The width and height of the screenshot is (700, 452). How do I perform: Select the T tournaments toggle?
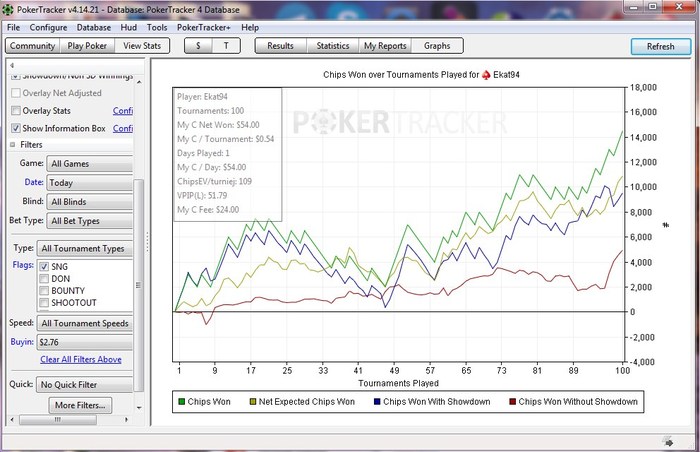point(226,46)
